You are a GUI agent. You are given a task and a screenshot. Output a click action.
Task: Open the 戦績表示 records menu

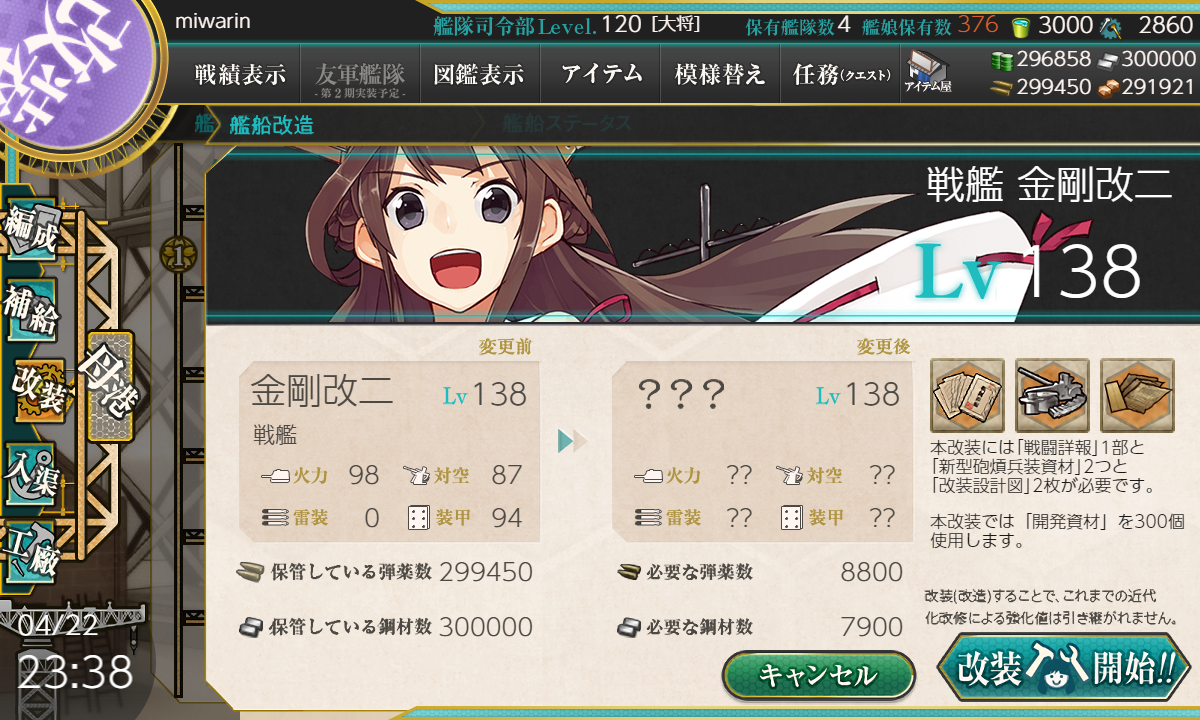coord(240,74)
